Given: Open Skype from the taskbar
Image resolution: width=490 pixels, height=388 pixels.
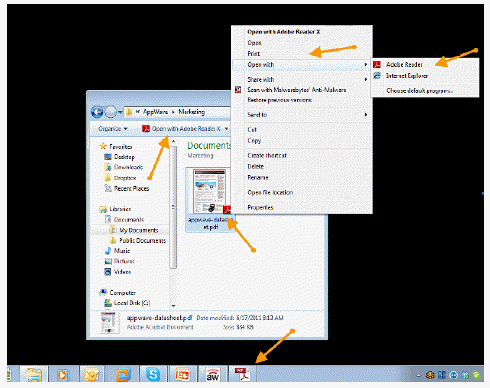Looking at the screenshot, I should (x=153, y=374).
